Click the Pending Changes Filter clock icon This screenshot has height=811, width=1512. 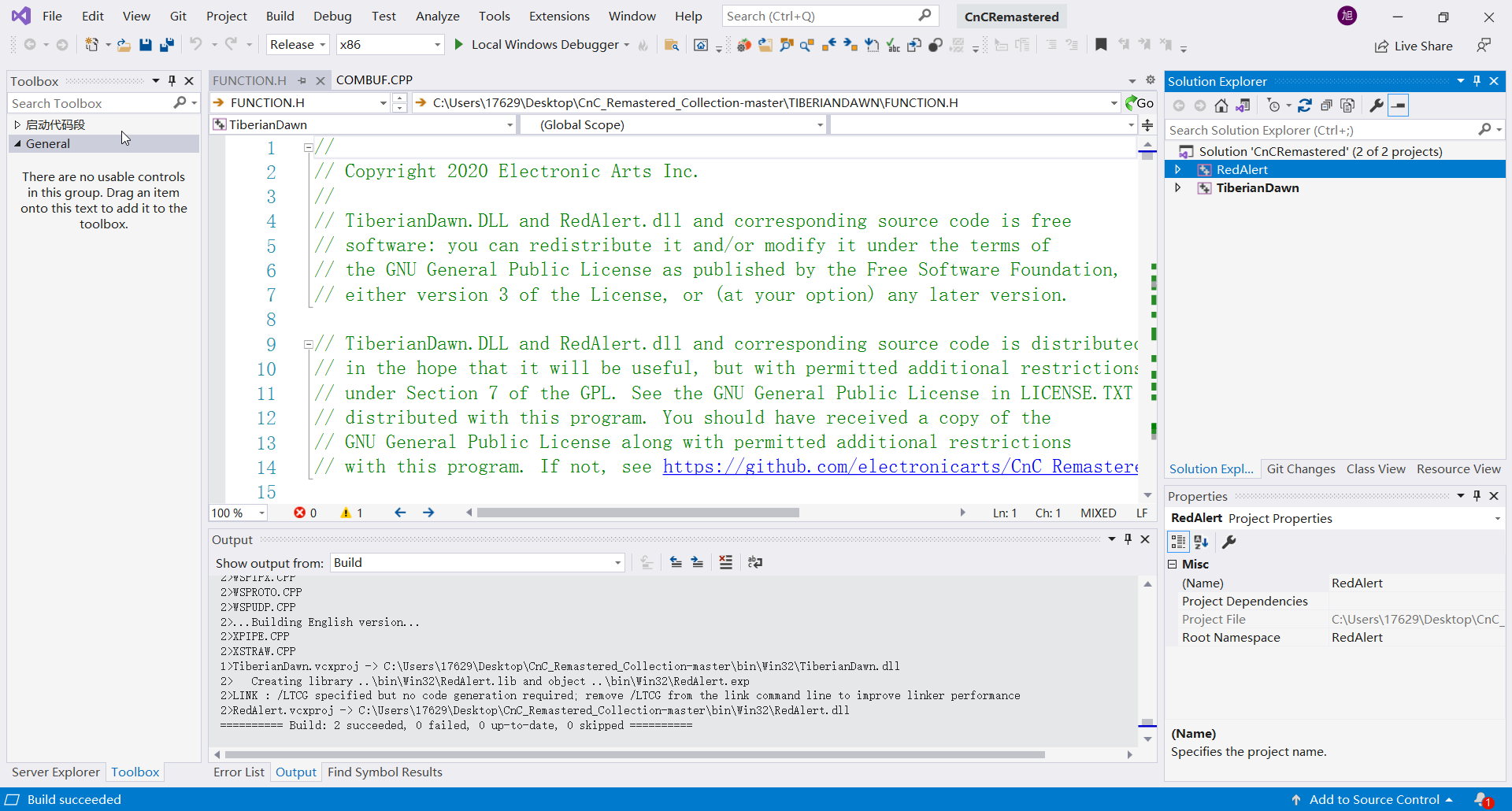(x=1273, y=106)
